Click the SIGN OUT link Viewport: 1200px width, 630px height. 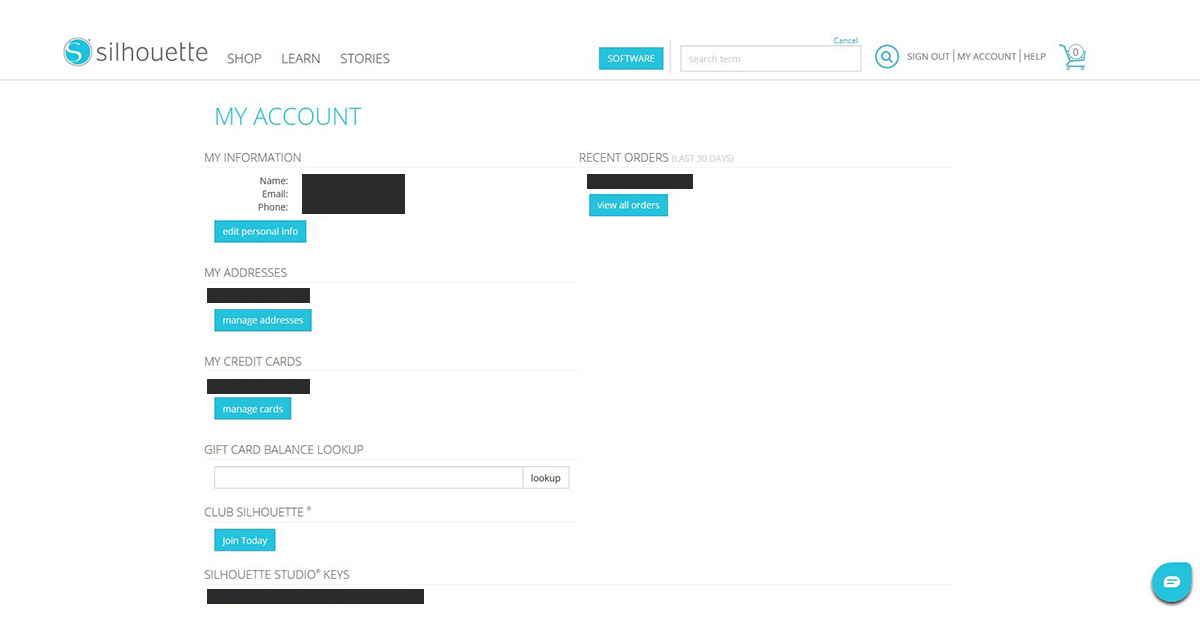[x=928, y=57]
